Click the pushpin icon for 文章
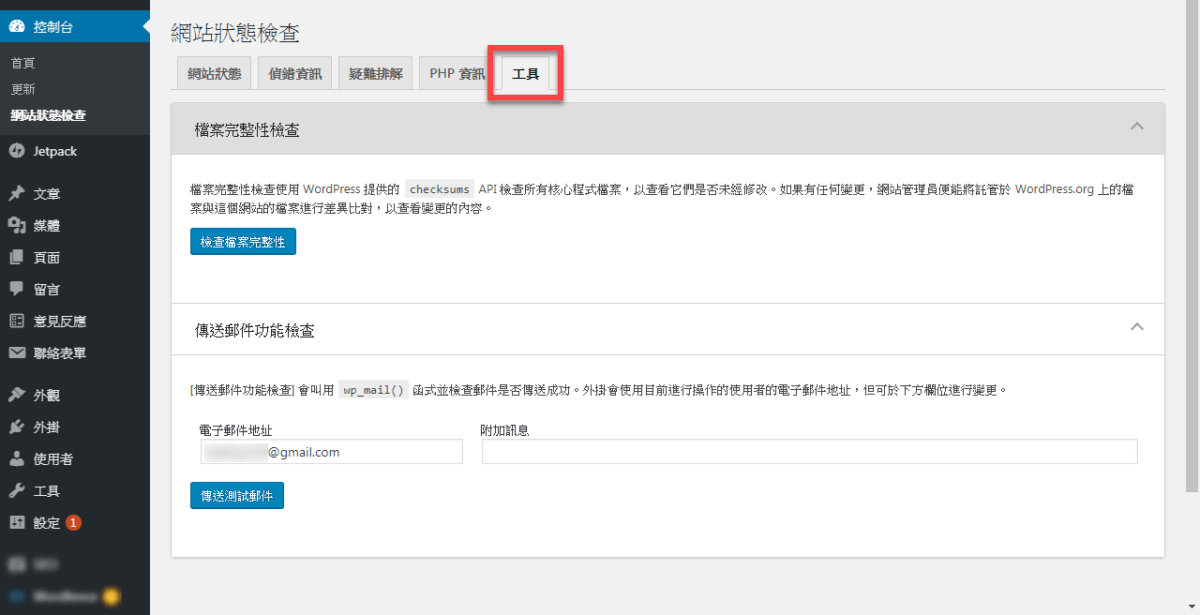 pos(17,194)
